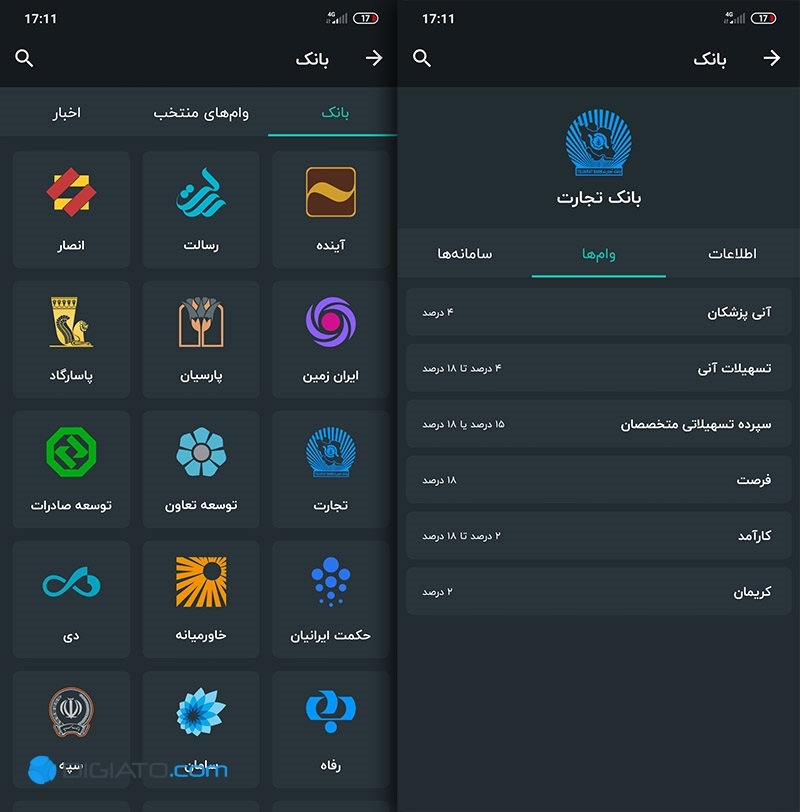Tap the large Bank Tejarat header logo
800x812 pixels.
pyautogui.click(x=598, y=142)
